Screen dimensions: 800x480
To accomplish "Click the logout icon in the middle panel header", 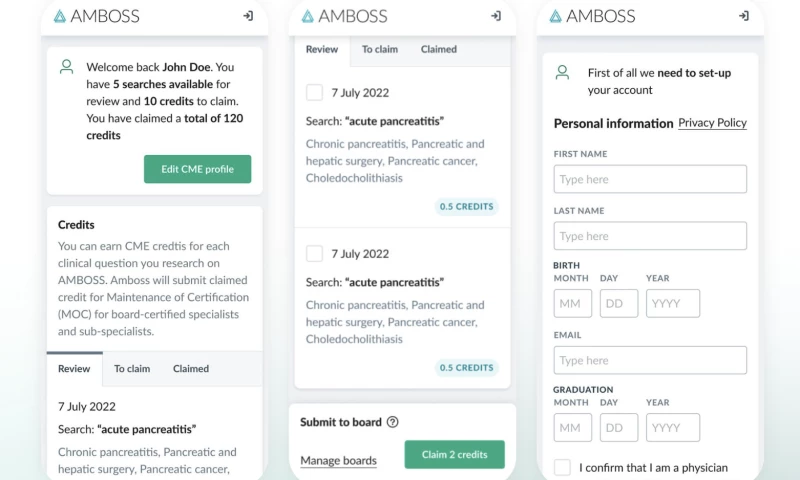I will (496, 16).
